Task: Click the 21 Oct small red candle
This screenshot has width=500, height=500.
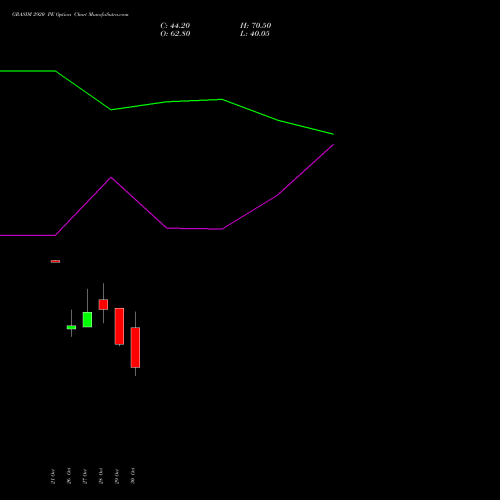Action: [x=55, y=261]
